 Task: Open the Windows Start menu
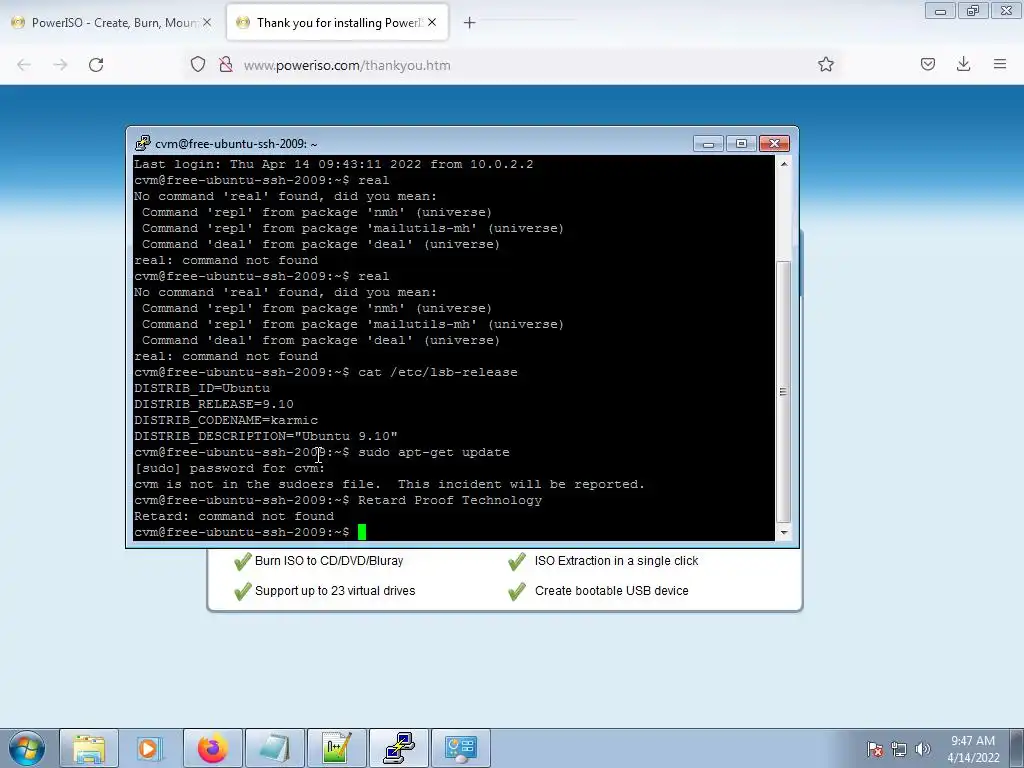[27, 748]
